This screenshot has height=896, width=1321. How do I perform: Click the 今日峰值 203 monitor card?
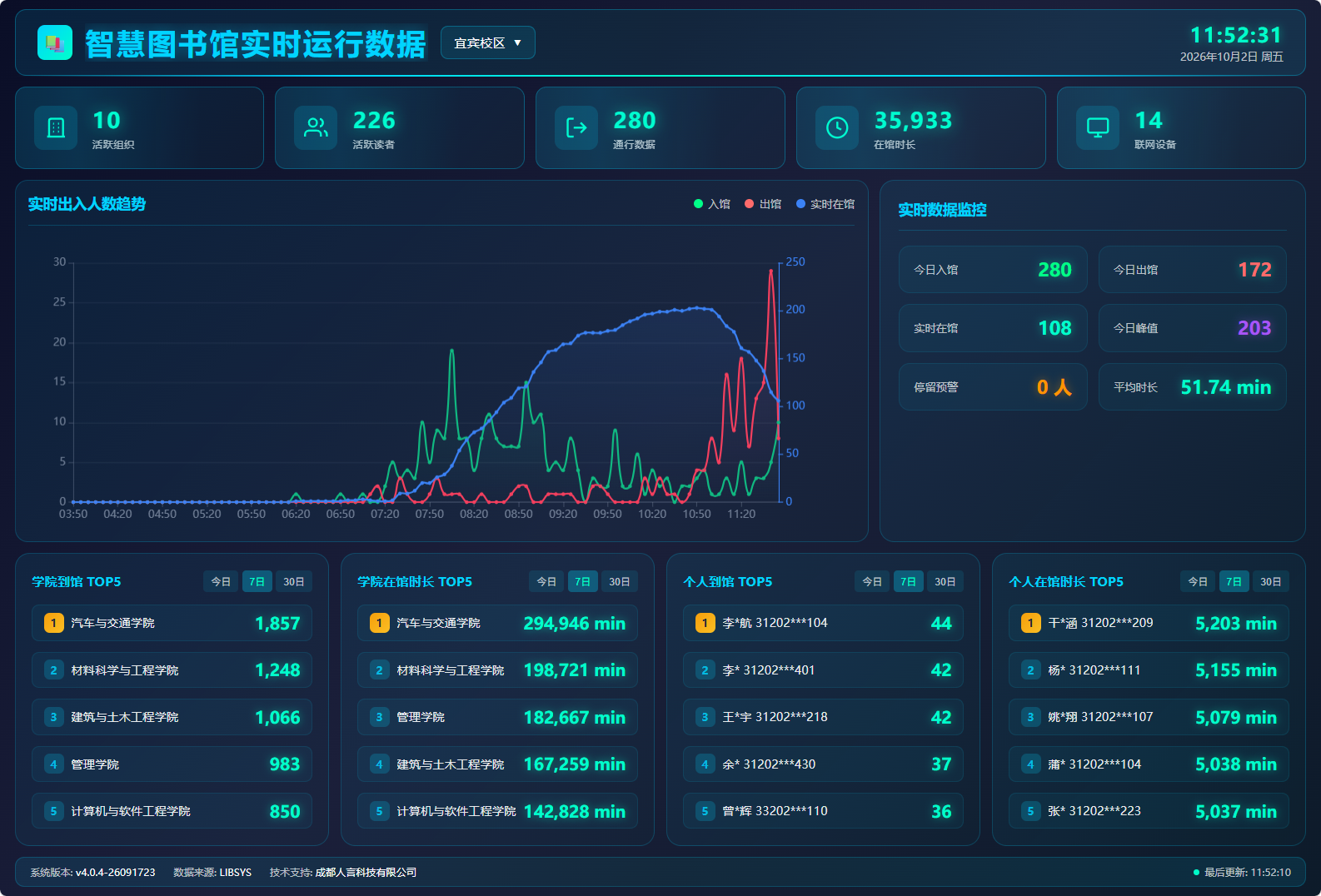click(1193, 328)
